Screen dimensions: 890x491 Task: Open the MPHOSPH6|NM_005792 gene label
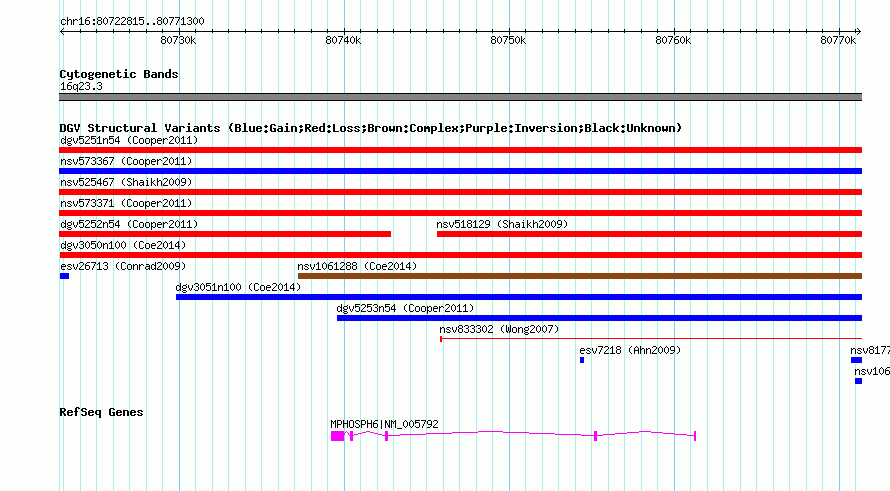384,424
